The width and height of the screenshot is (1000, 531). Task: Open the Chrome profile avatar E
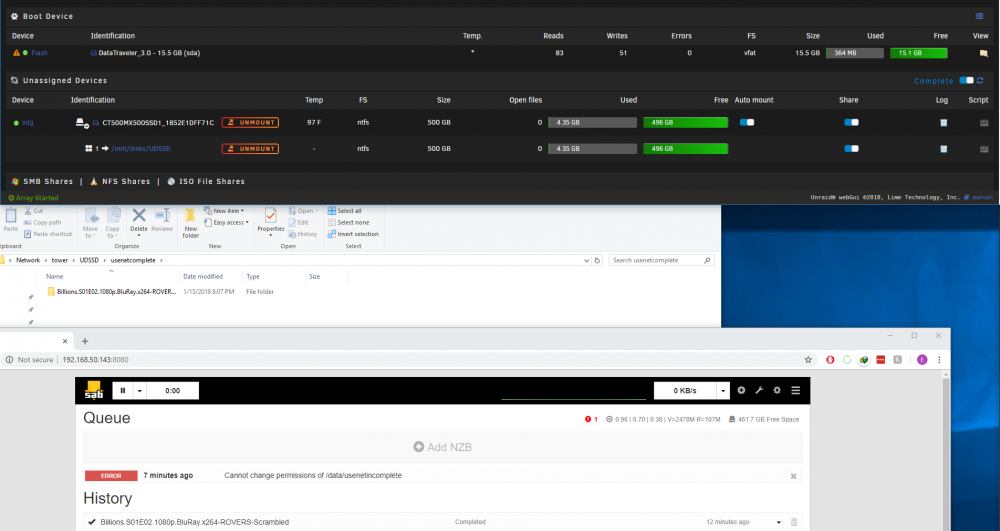(x=922, y=360)
